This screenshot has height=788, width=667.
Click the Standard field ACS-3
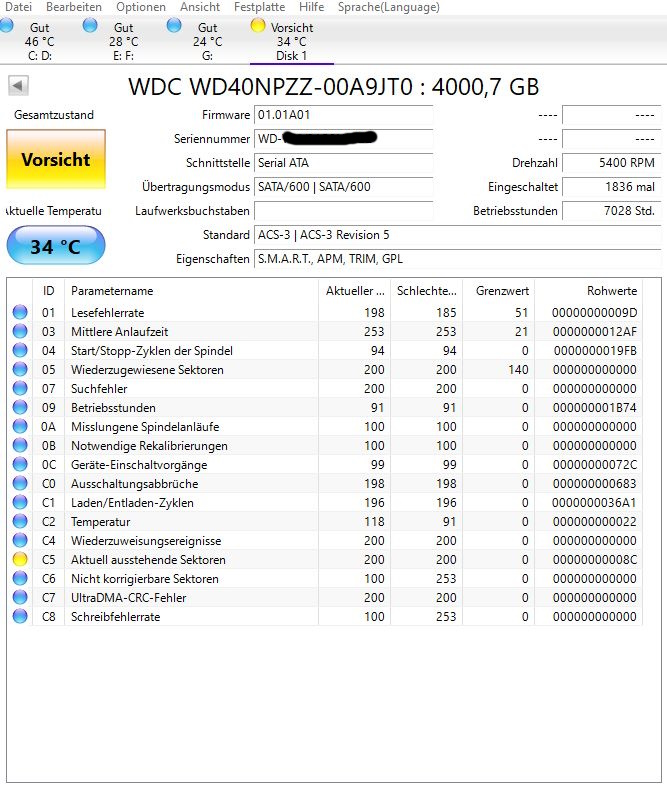[457, 235]
